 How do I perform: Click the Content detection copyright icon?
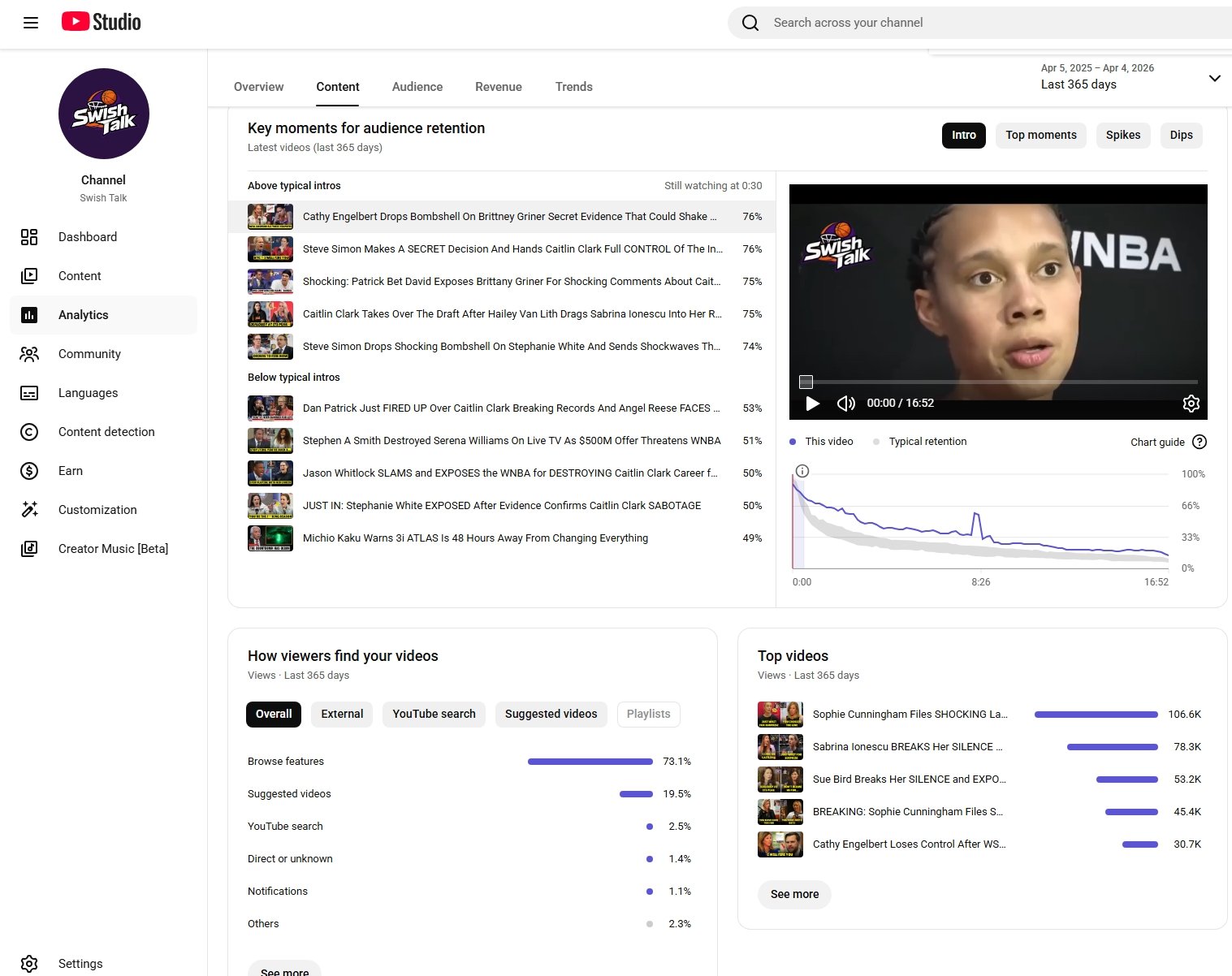[x=29, y=432]
